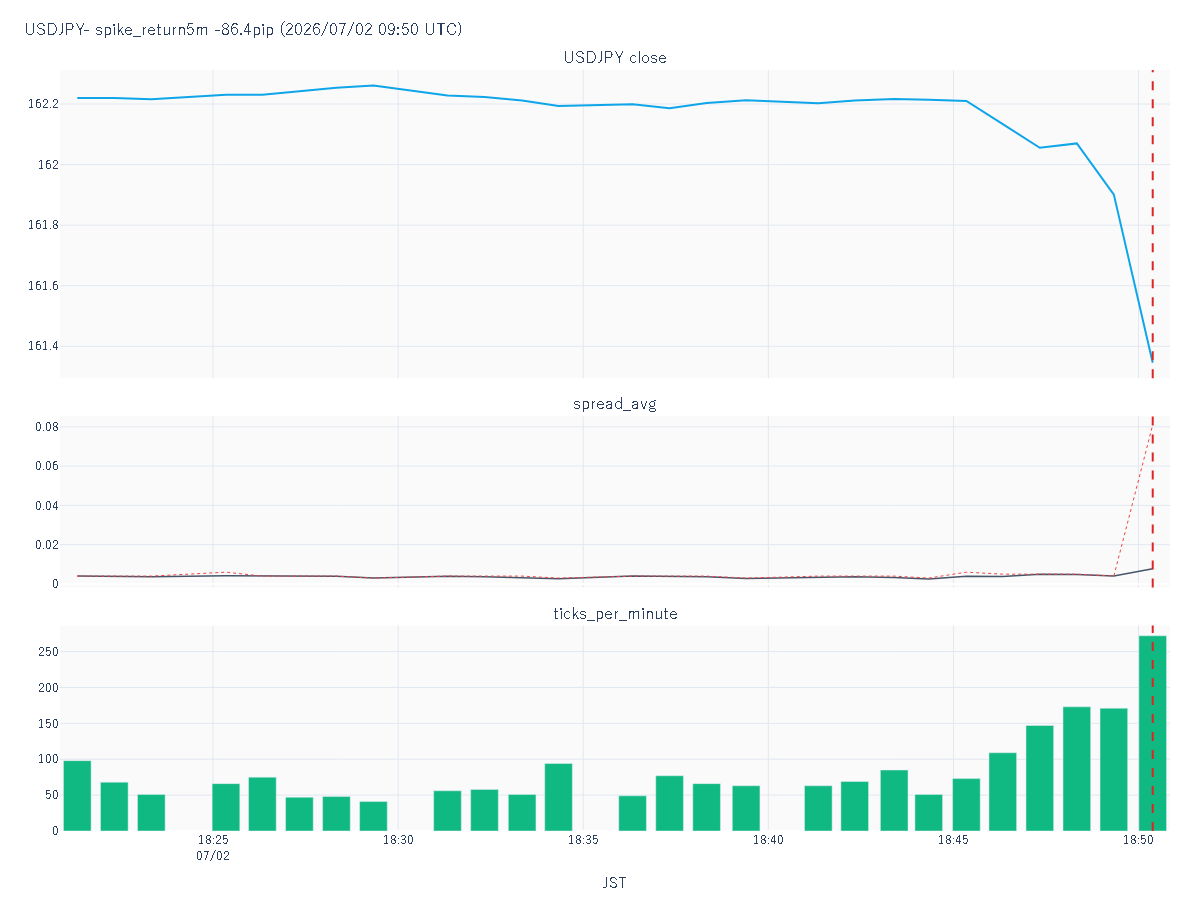The height and width of the screenshot is (900, 1200).
Task: Click the 18:35 x-axis tick label
Action: point(583,841)
